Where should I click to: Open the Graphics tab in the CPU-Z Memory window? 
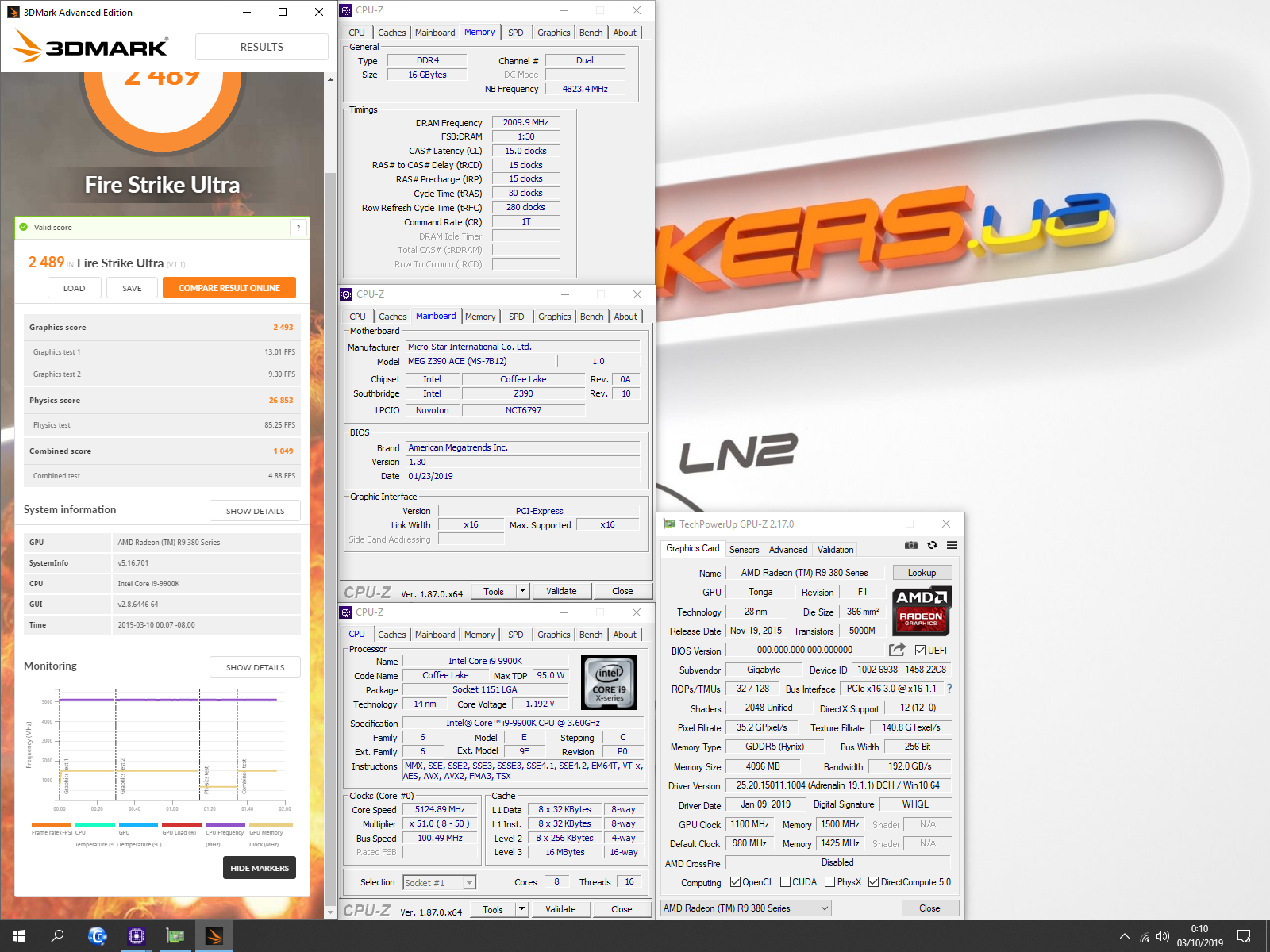554,33
